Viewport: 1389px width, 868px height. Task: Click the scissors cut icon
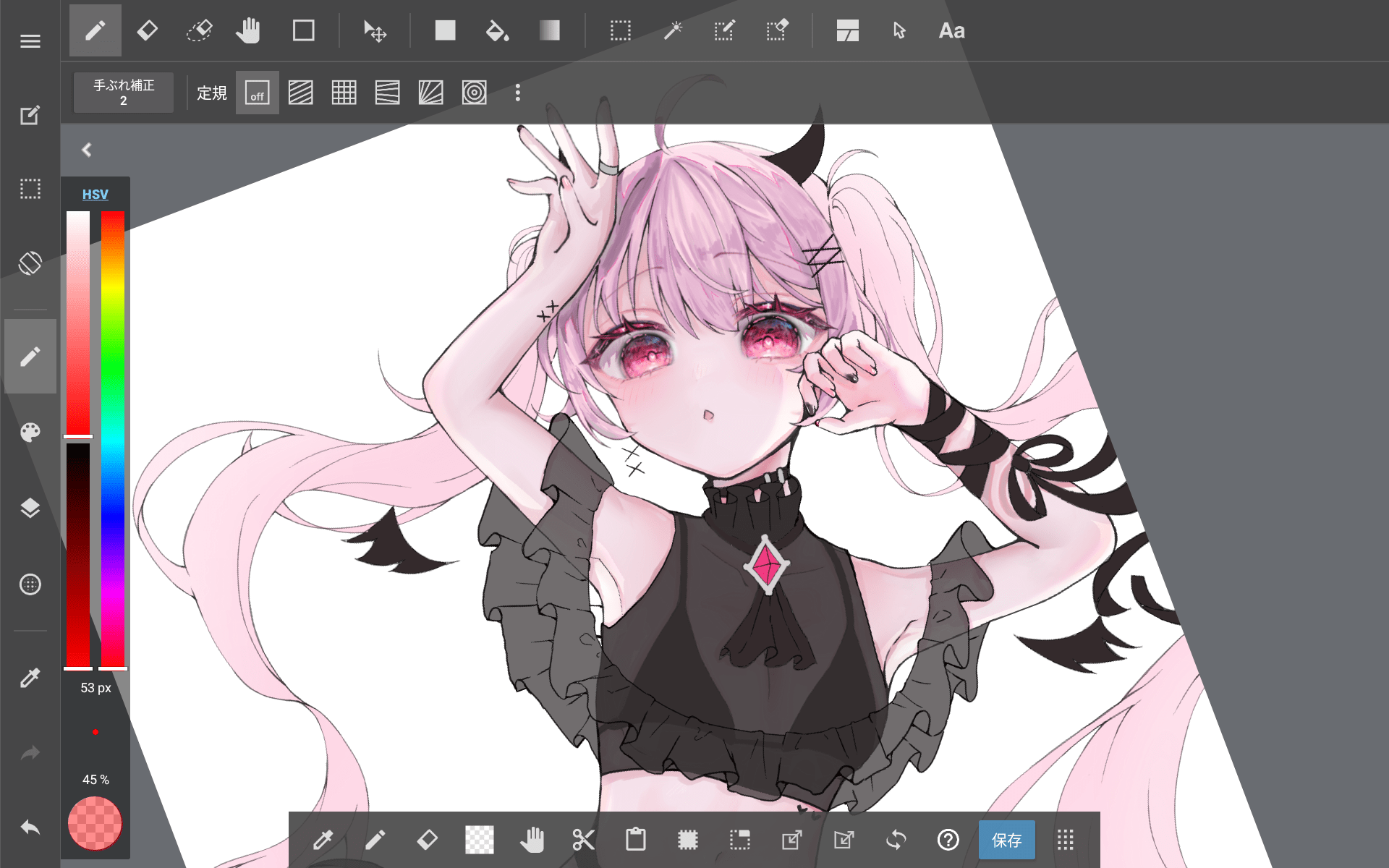(x=583, y=840)
